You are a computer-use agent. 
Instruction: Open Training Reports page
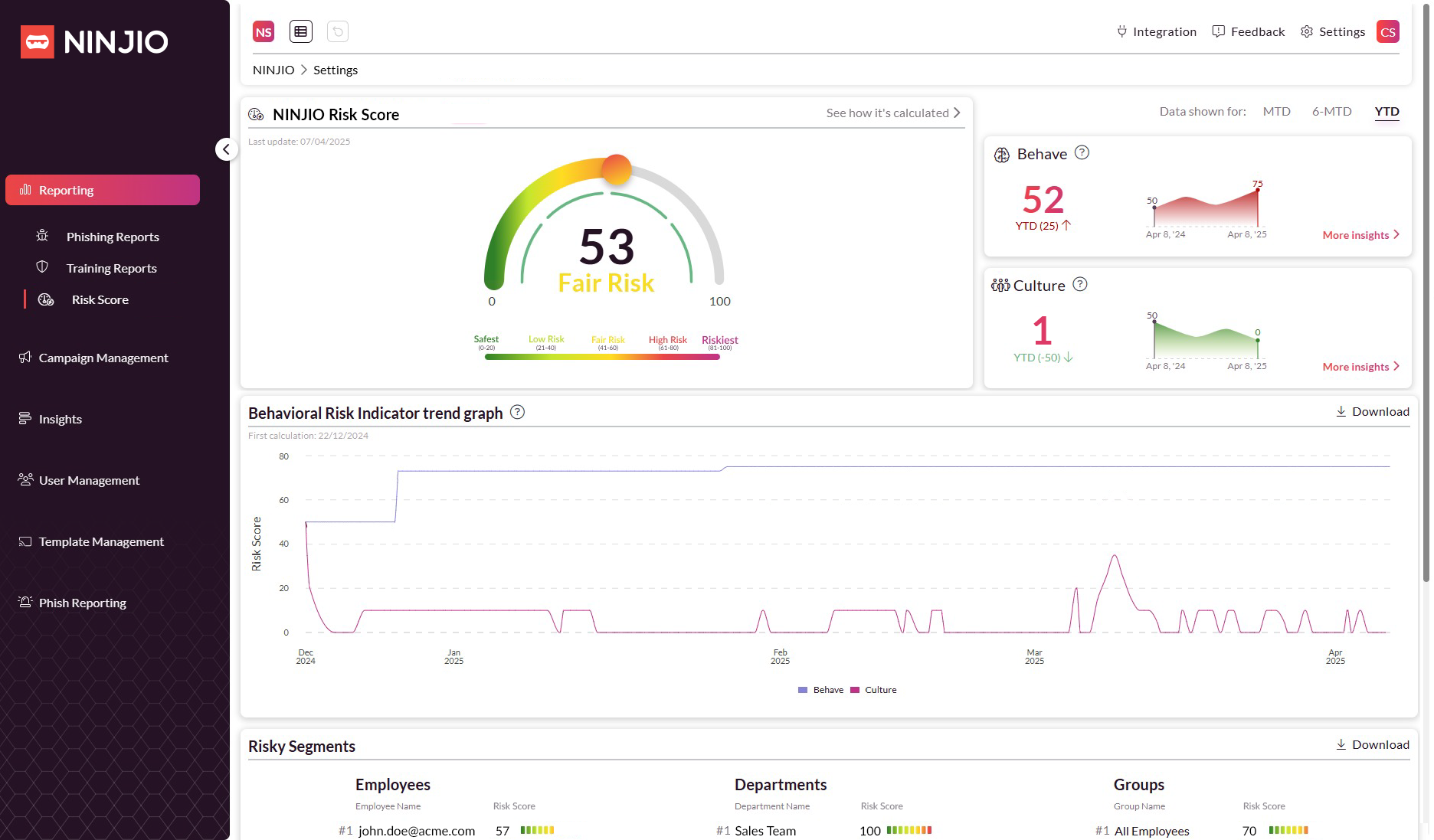[112, 268]
